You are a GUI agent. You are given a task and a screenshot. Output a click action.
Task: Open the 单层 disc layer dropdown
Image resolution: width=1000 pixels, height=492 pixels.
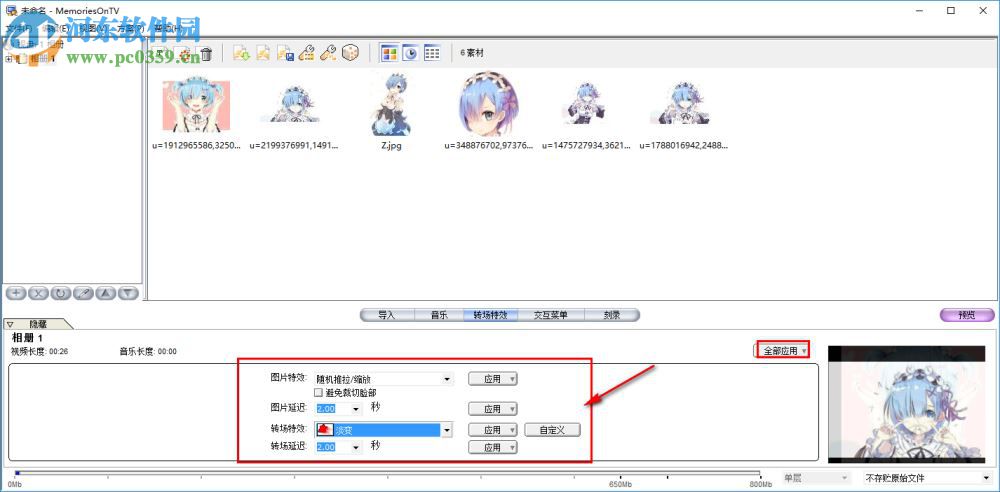coord(816,478)
